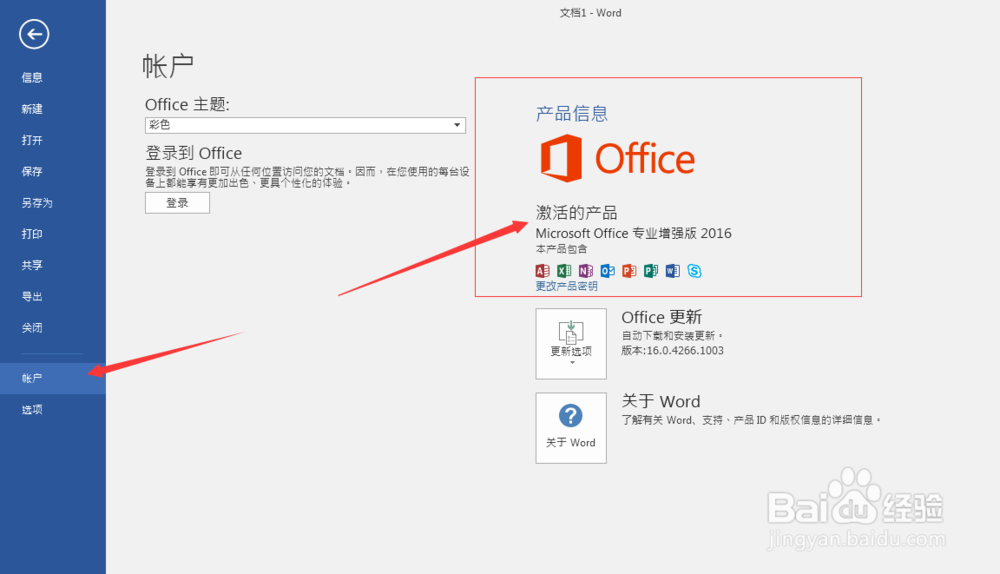Image resolution: width=1000 pixels, height=574 pixels.
Task: Expand the Office 主题 dropdown arrow
Action: coord(457,125)
